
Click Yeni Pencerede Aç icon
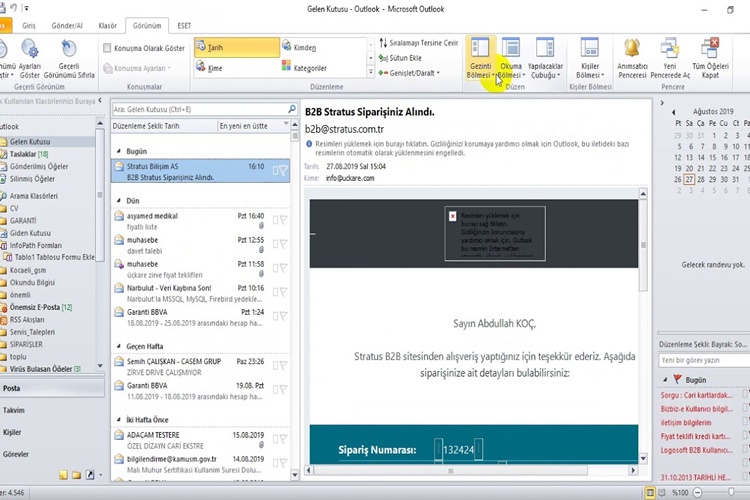point(670,48)
